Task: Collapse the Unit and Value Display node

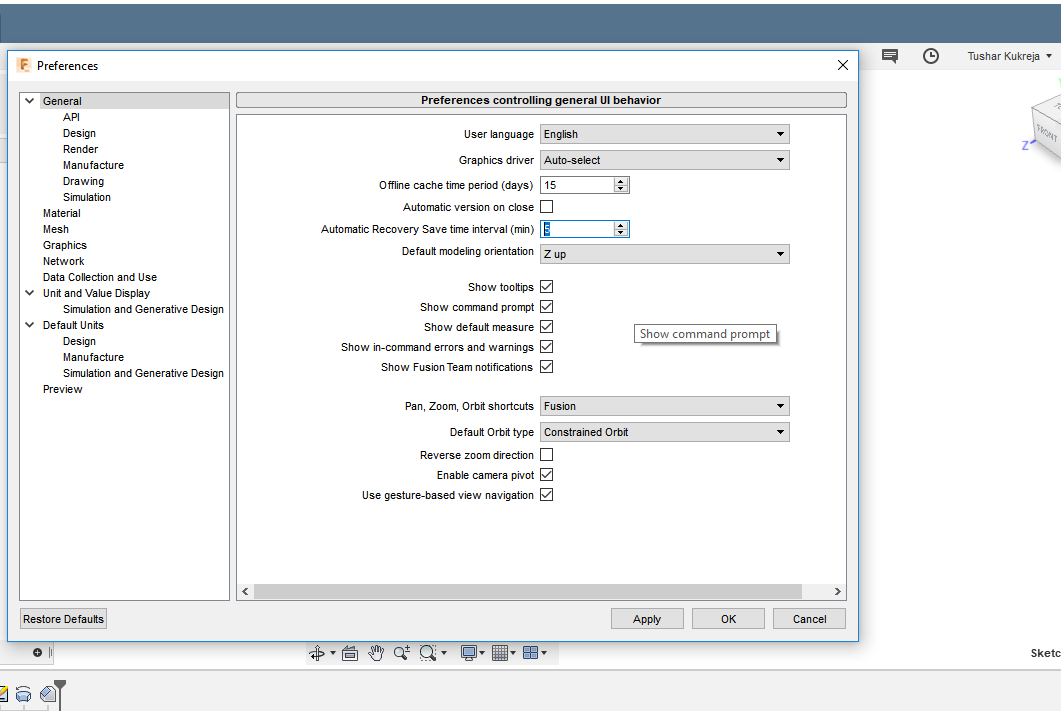Action: 30,293
